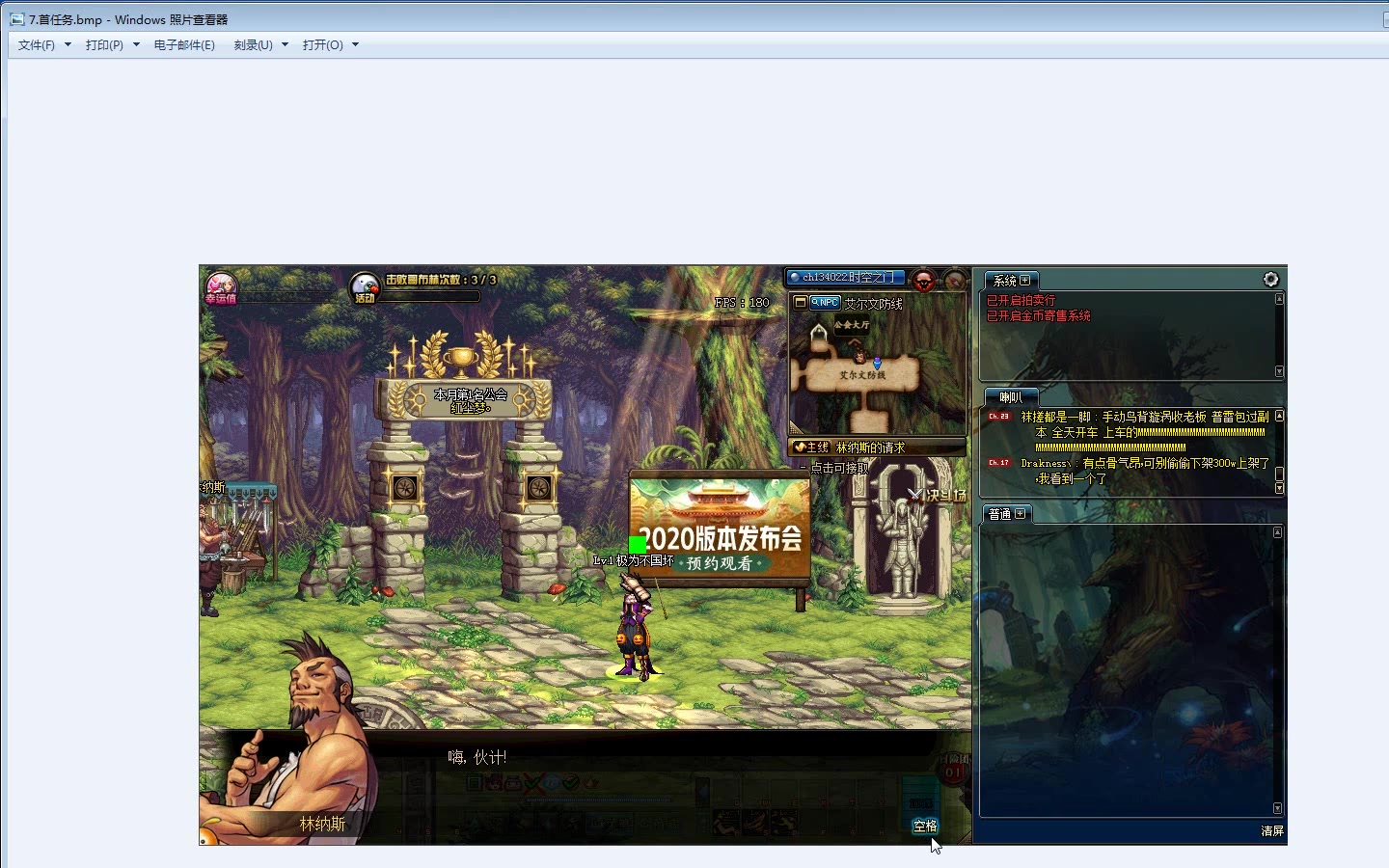Expand the plus icon on 普通 tab
The image size is (1389, 868).
pos(1021,514)
